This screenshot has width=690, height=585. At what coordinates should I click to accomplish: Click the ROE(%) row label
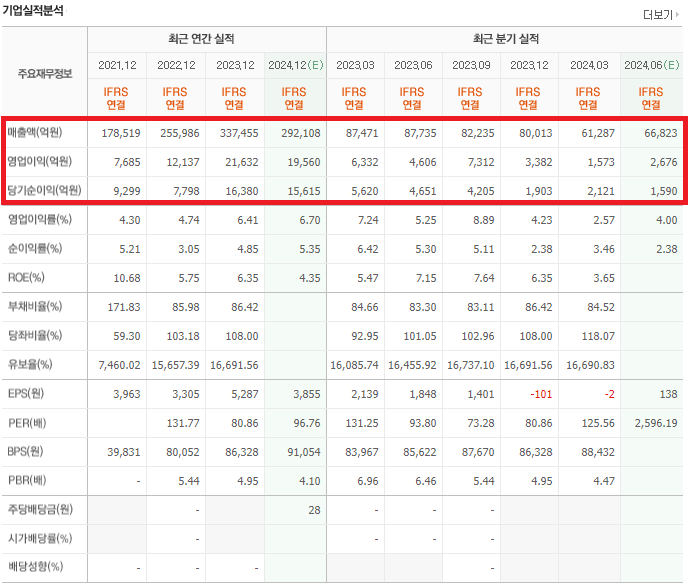point(26,277)
